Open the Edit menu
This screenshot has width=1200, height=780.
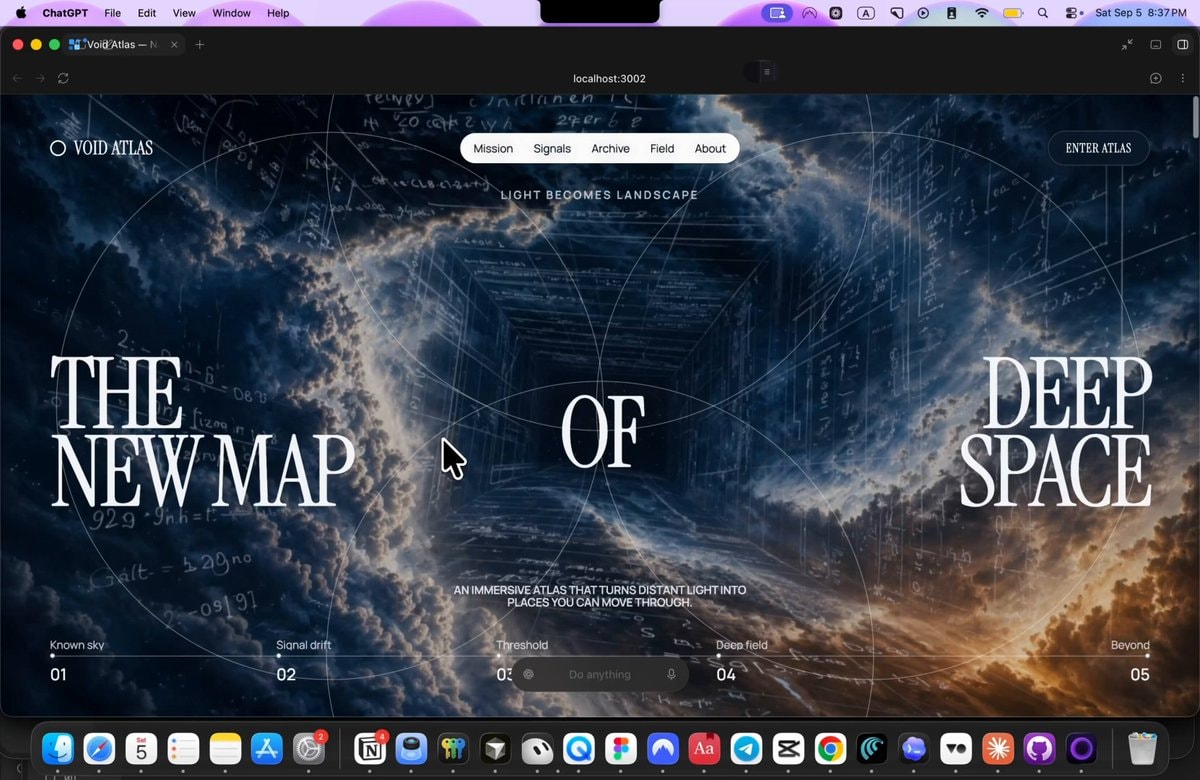click(147, 13)
